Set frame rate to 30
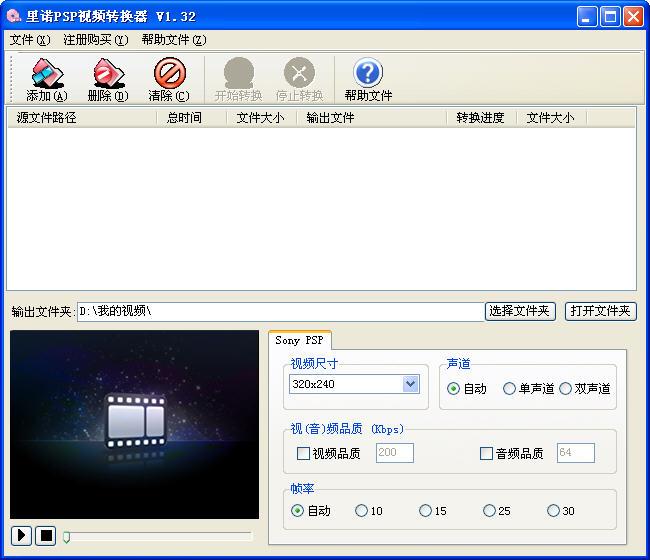 pyautogui.click(x=553, y=511)
